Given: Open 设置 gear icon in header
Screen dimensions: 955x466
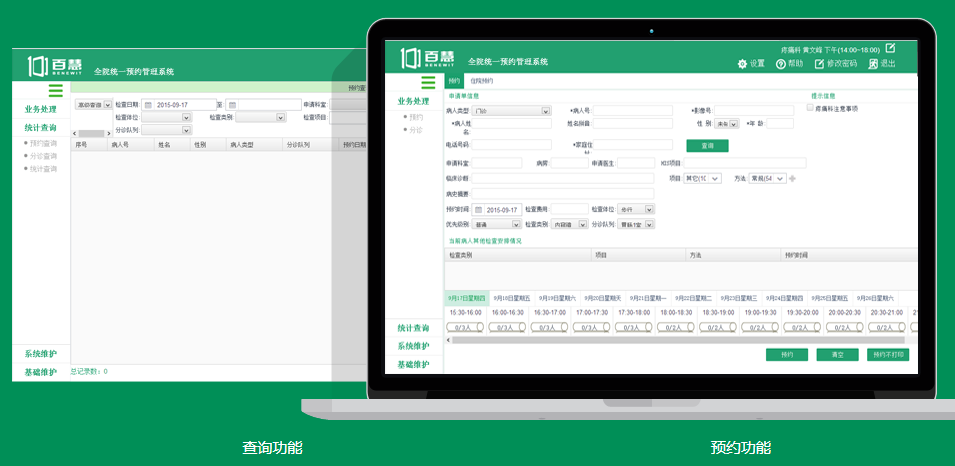Looking at the screenshot, I should [x=742, y=64].
